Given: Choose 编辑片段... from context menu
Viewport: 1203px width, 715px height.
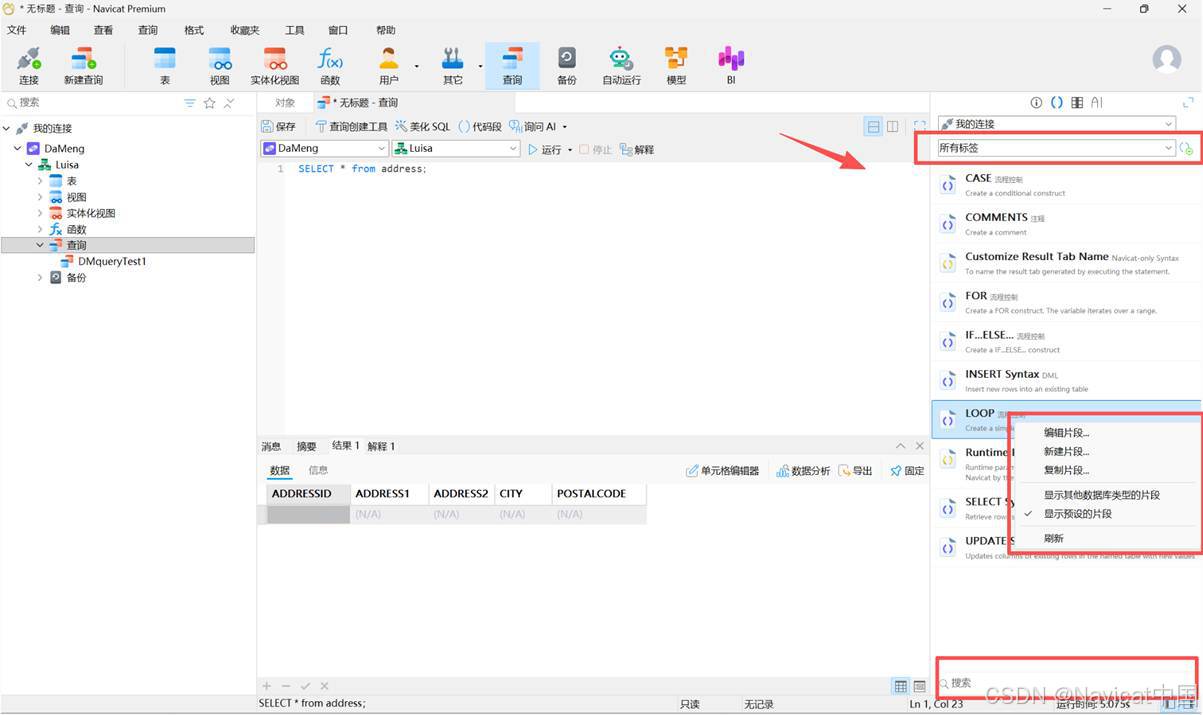Looking at the screenshot, I should pos(1067,433).
